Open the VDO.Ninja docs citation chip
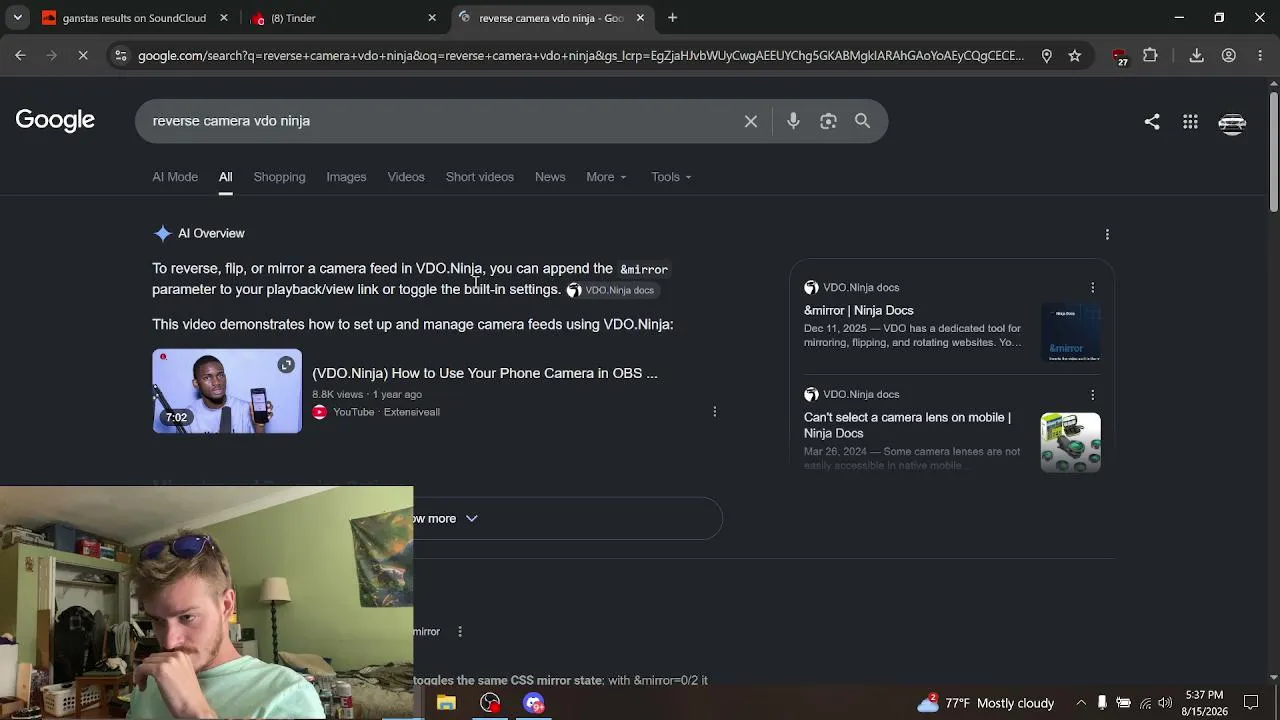This screenshot has width=1280, height=720. coord(611,290)
